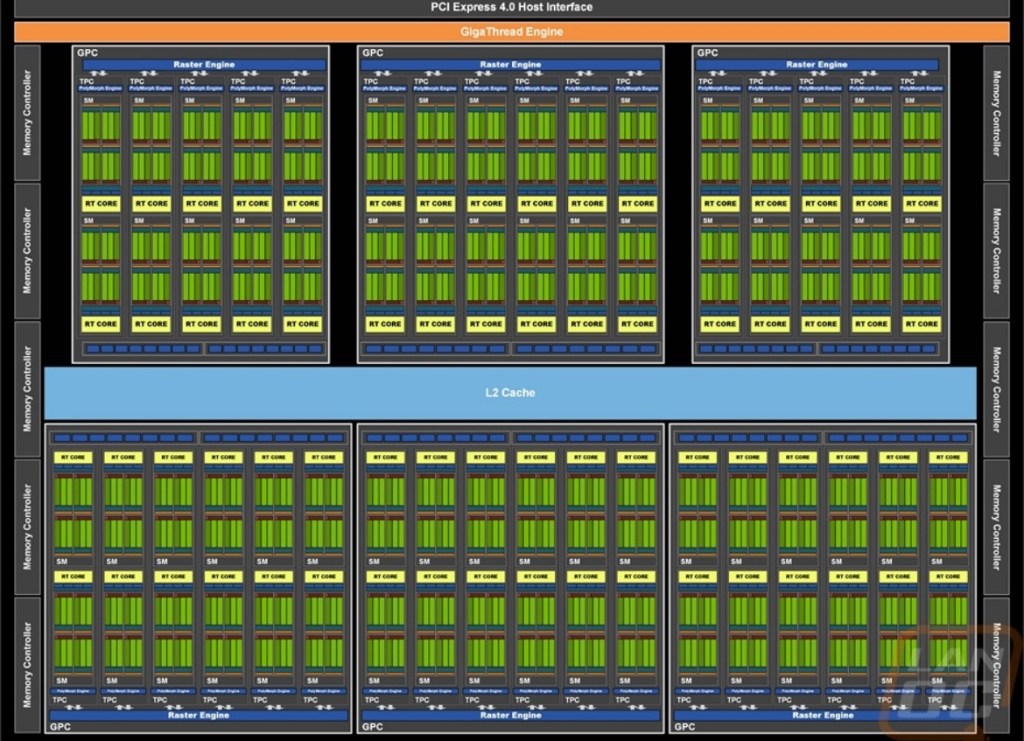
Task: Select the Raster Engine in the bottom-right GPC
Action: tap(823, 715)
